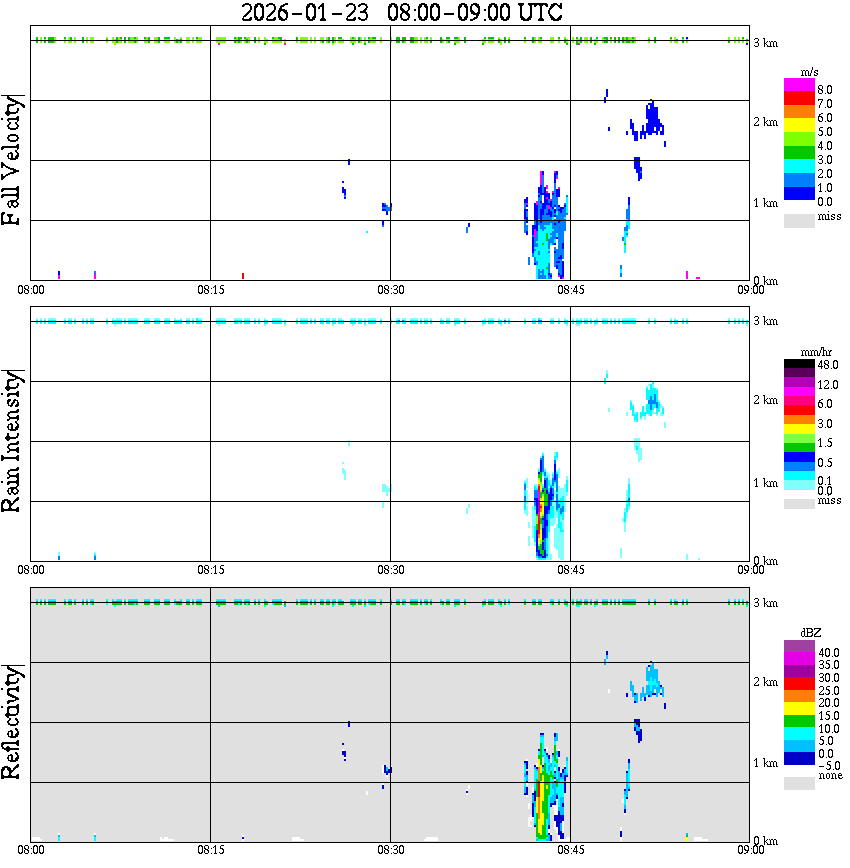
Task: Click the 35.0 value in the dBZ legend
Action: coord(829,665)
